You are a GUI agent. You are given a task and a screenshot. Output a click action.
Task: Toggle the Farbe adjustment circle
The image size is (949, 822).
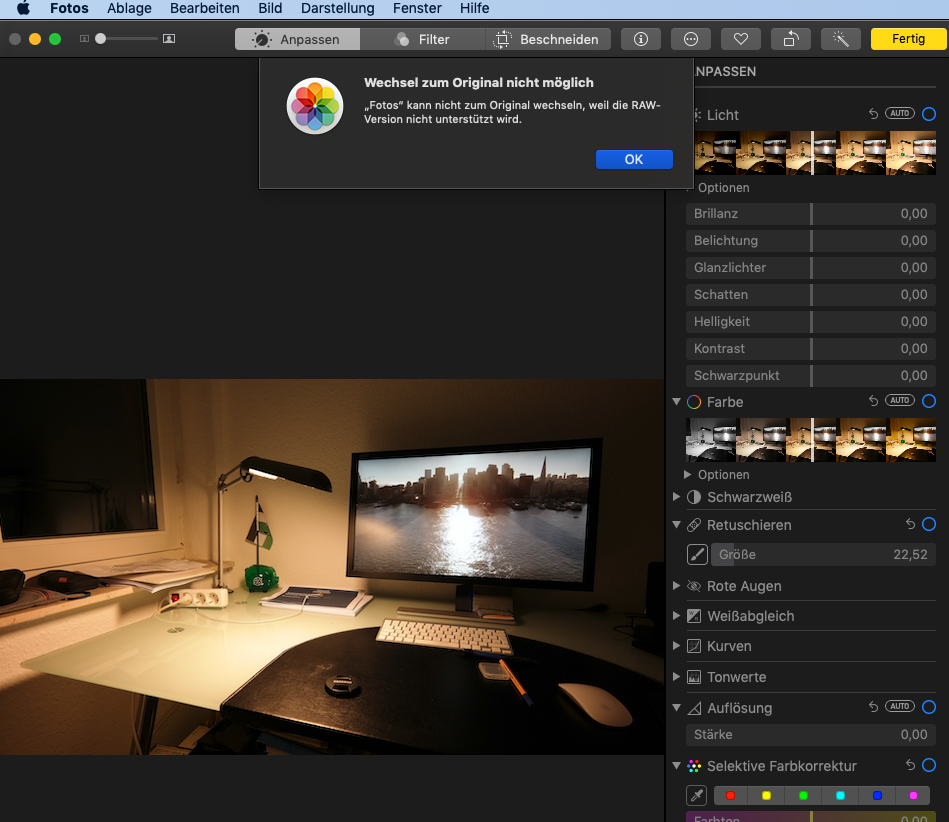929,401
